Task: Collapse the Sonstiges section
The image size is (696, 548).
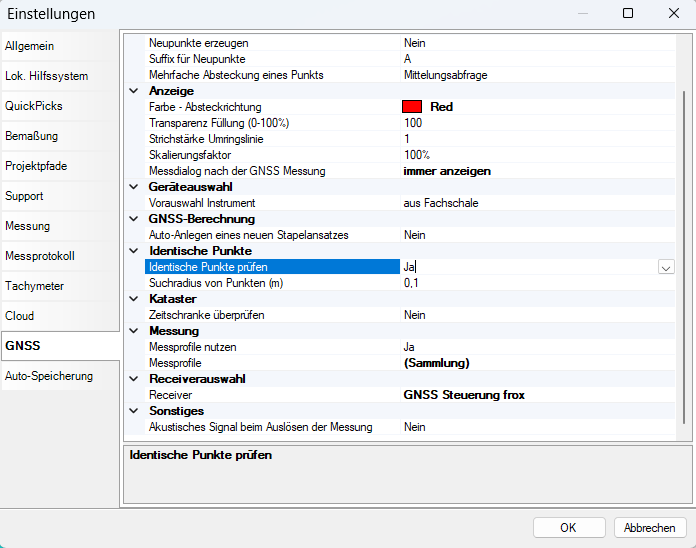Action: pos(134,411)
